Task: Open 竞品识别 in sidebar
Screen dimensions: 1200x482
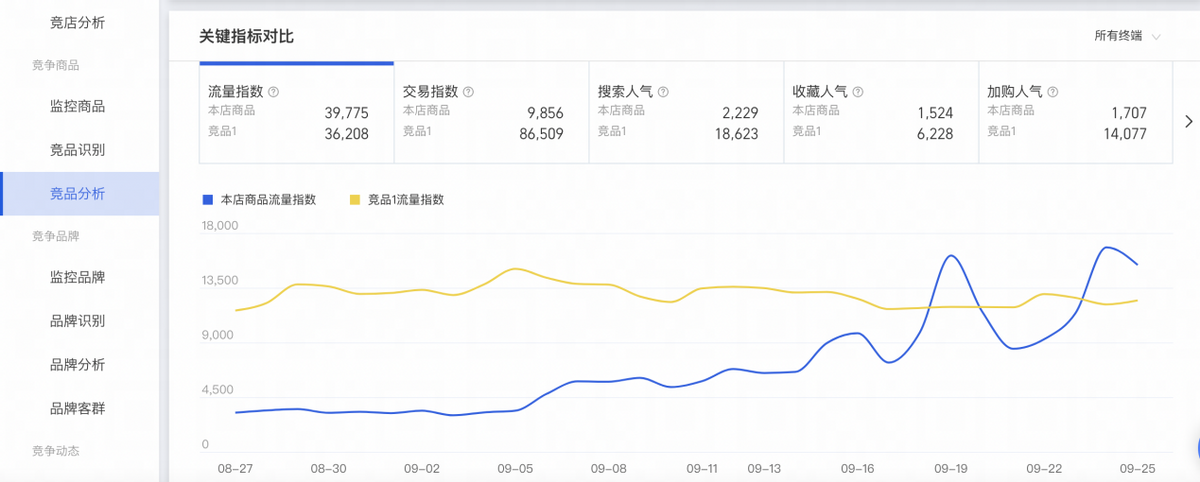Action: 78,150
